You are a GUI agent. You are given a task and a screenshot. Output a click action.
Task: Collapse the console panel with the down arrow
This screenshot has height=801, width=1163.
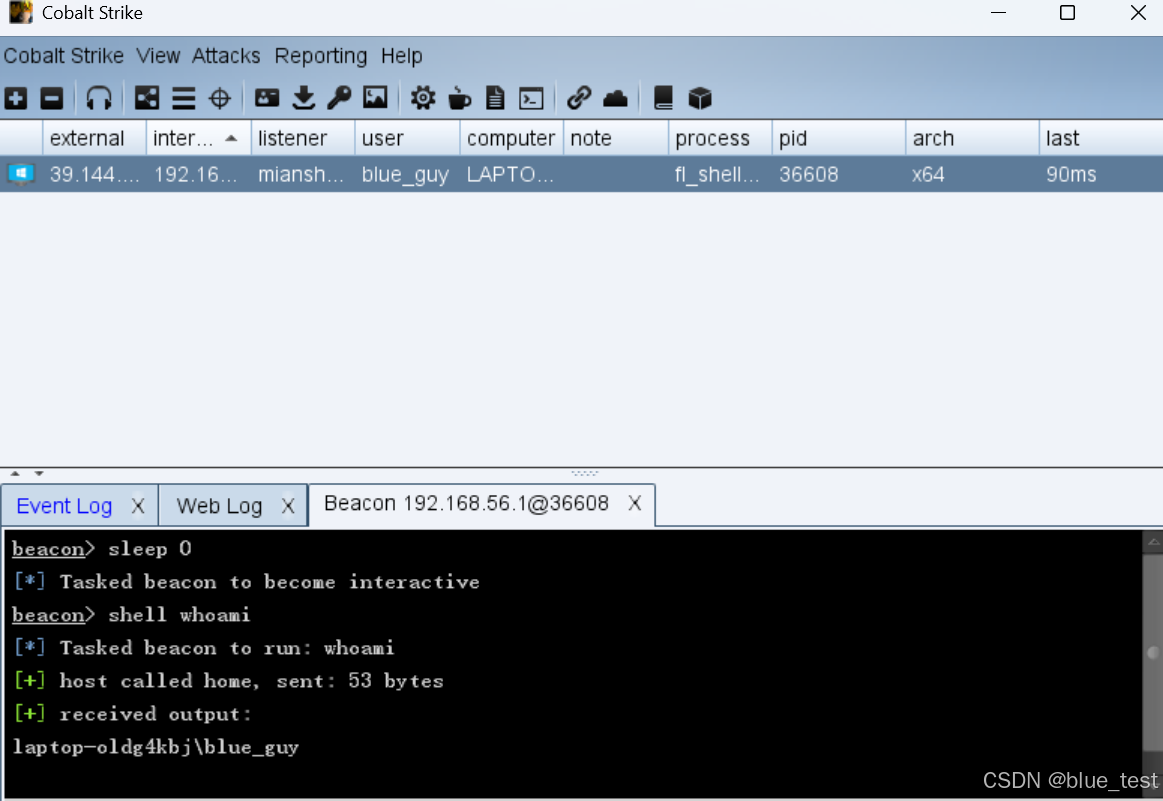point(39,472)
